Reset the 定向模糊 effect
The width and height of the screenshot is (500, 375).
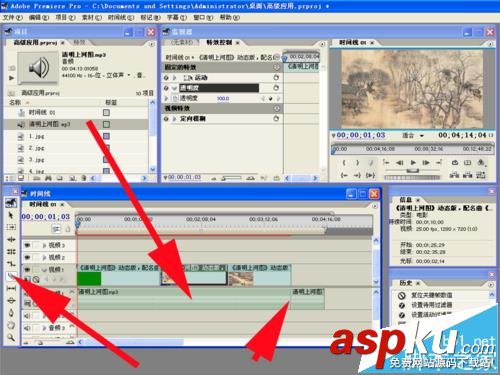[x=276, y=118]
